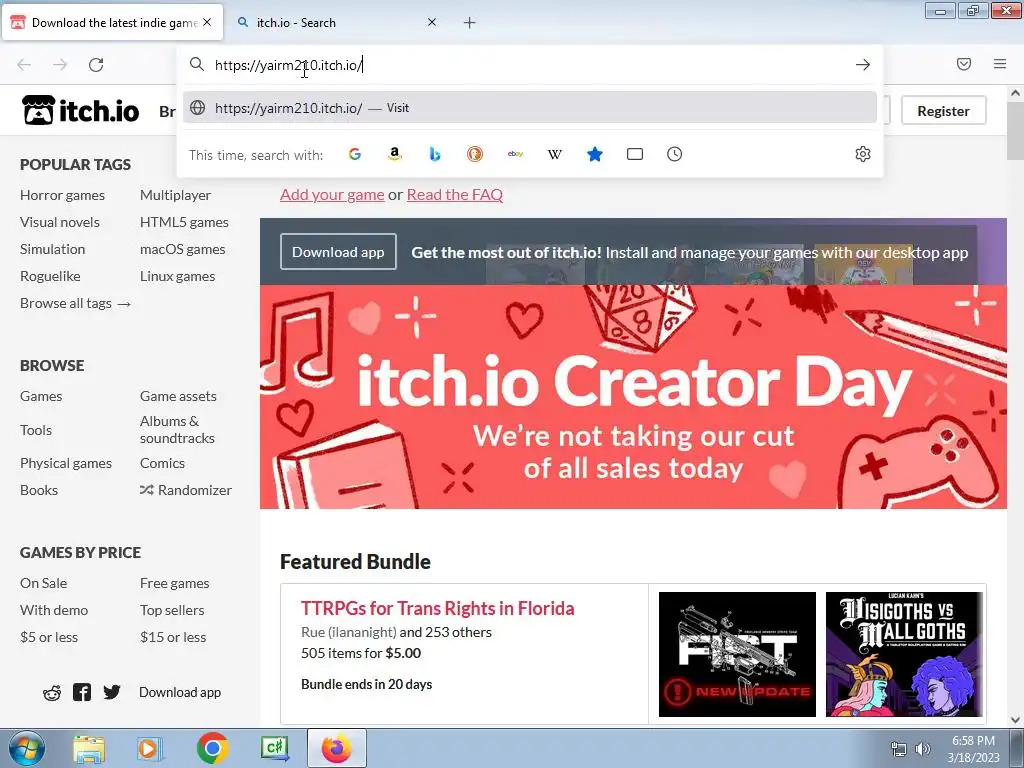Search with Google icon in address dropdown
This screenshot has width=1024, height=768.
(355, 154)
